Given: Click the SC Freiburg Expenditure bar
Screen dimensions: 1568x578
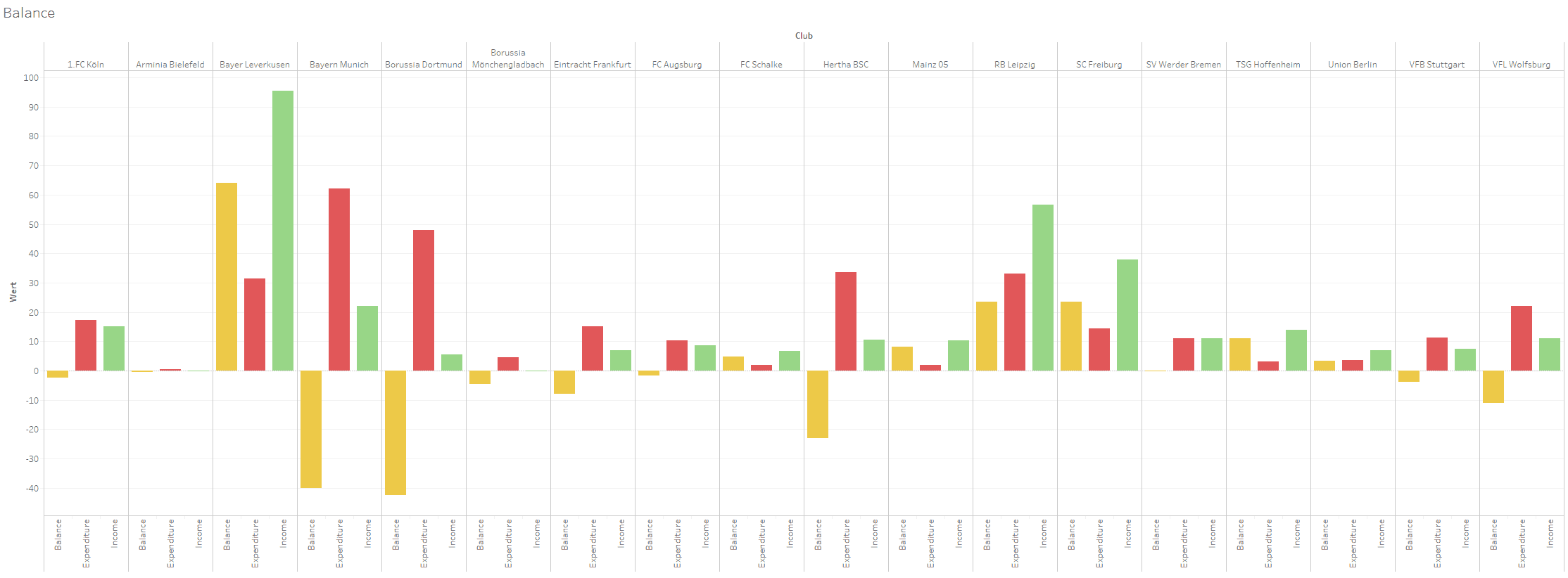Looking at the screenshot, I should coord(1099,349).
